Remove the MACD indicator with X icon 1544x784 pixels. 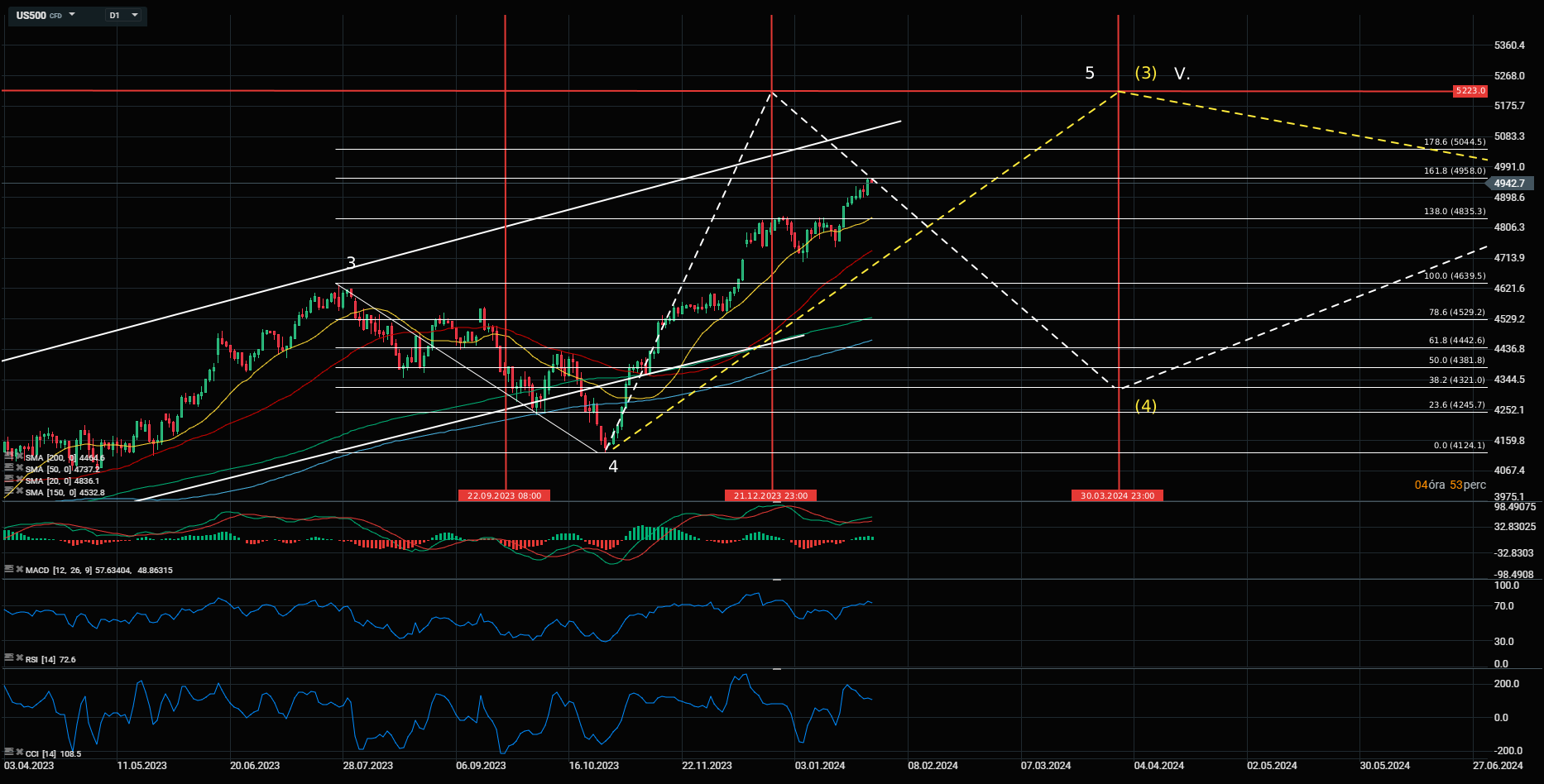(x=19, y=569)
